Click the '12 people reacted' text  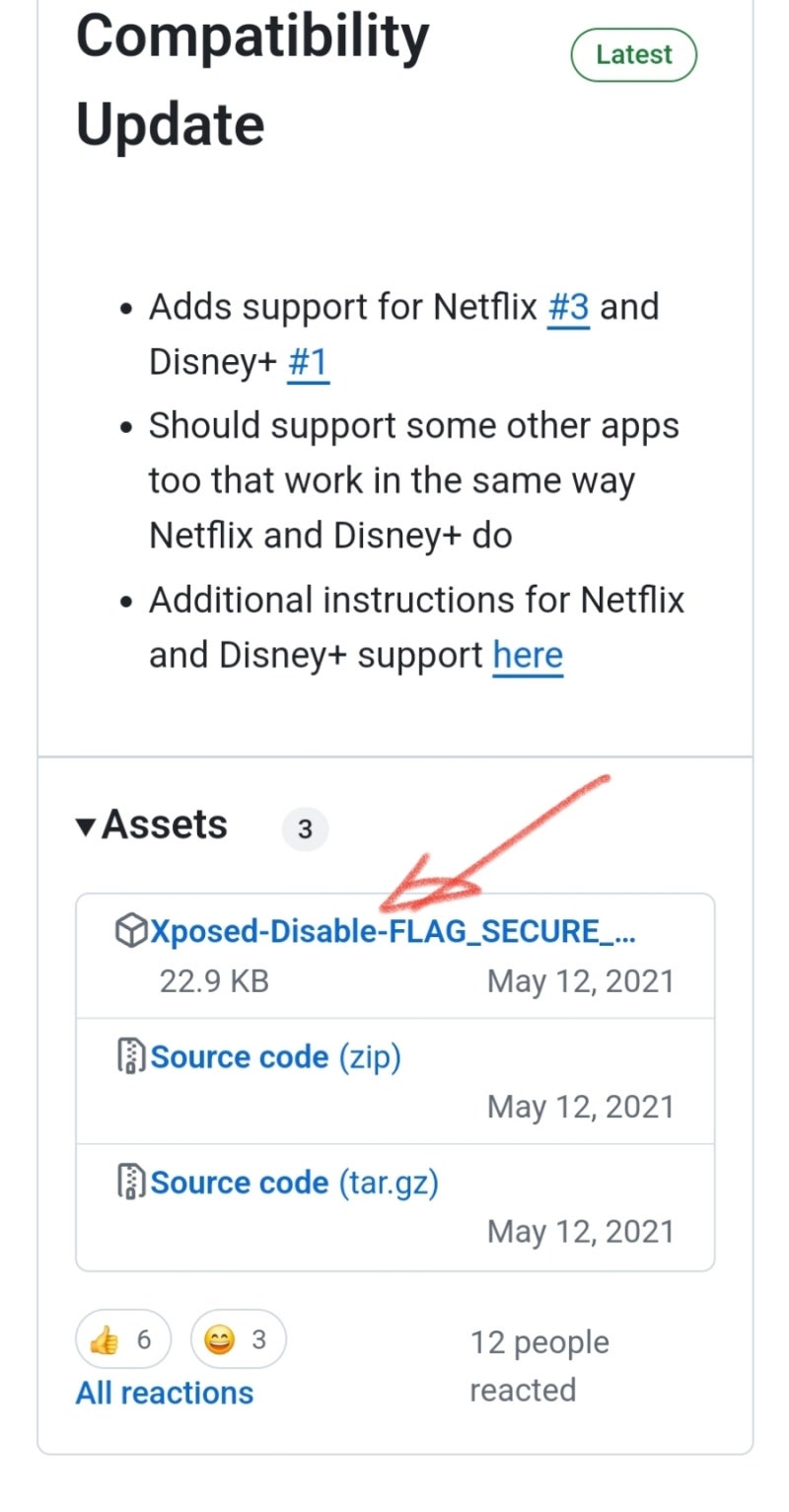tap(538, 1366)
